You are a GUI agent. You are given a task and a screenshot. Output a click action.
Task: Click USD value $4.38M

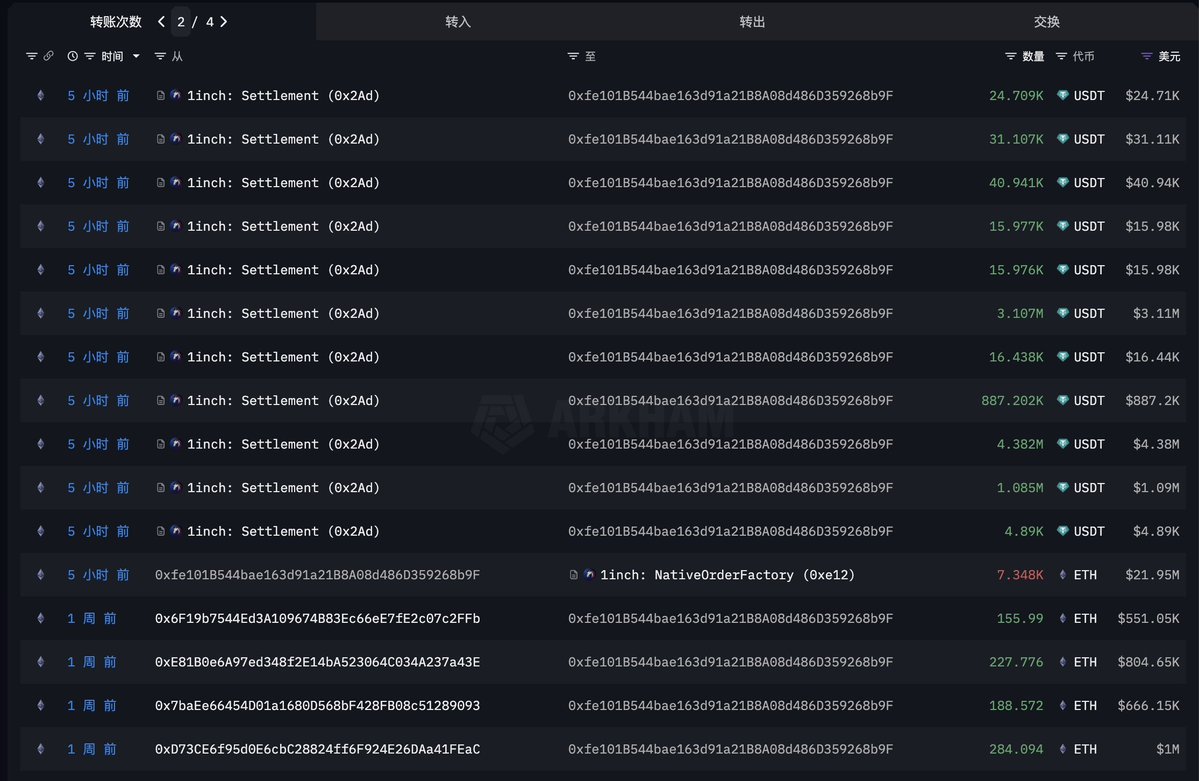pyautogui.click(x=1155, y=444)
